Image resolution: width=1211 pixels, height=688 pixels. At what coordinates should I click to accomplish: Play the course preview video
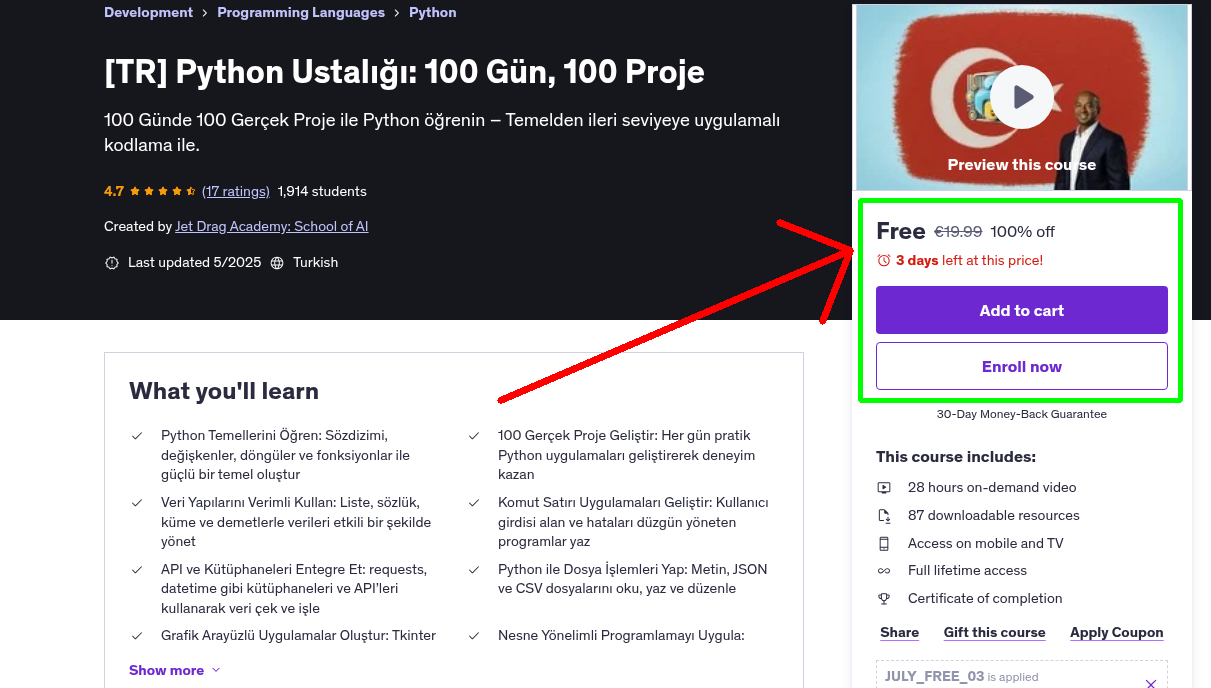[1022, 97]
